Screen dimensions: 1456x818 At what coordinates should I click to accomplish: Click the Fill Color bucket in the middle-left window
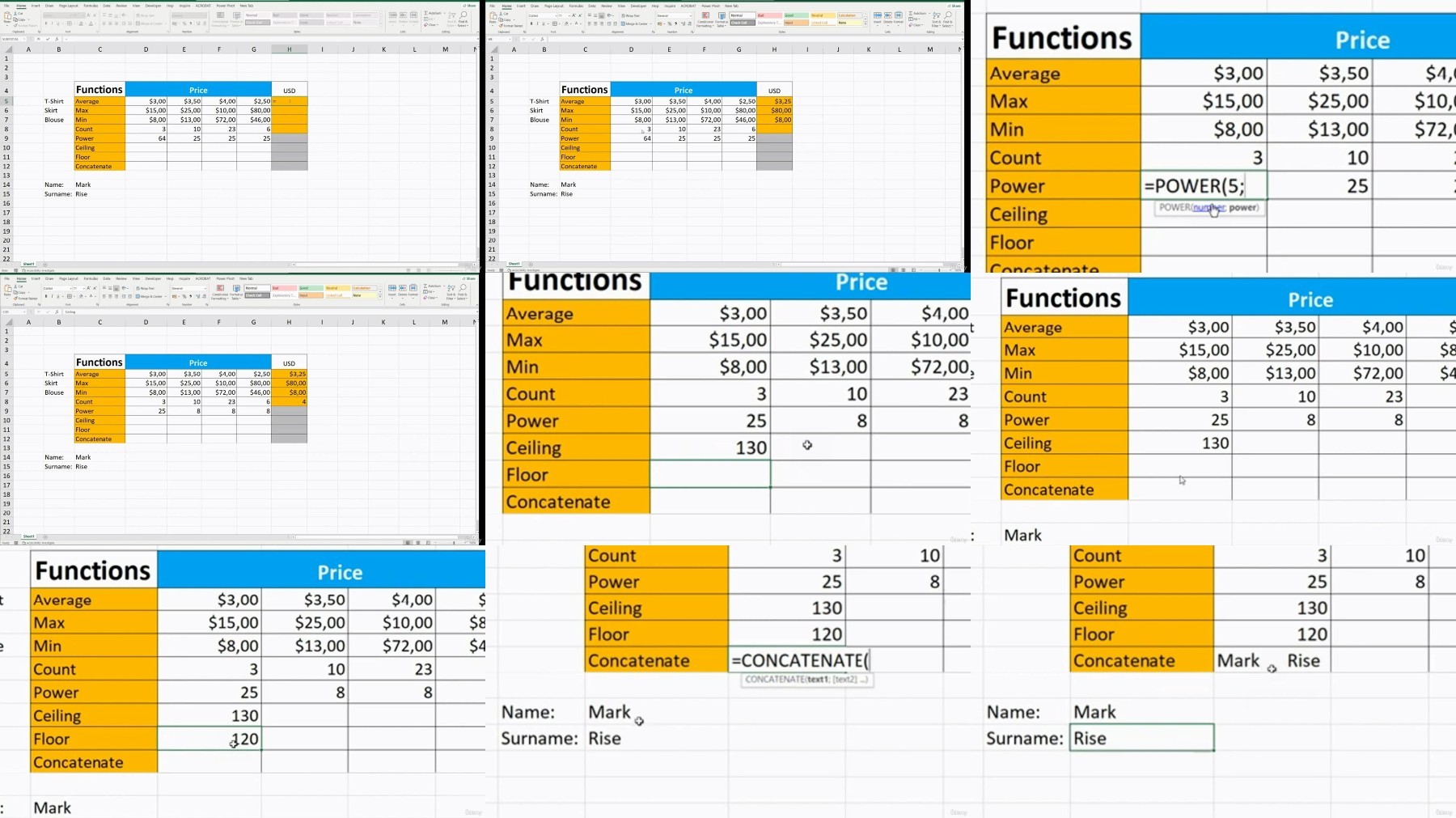pyautogui.click(x=80, y=296)
